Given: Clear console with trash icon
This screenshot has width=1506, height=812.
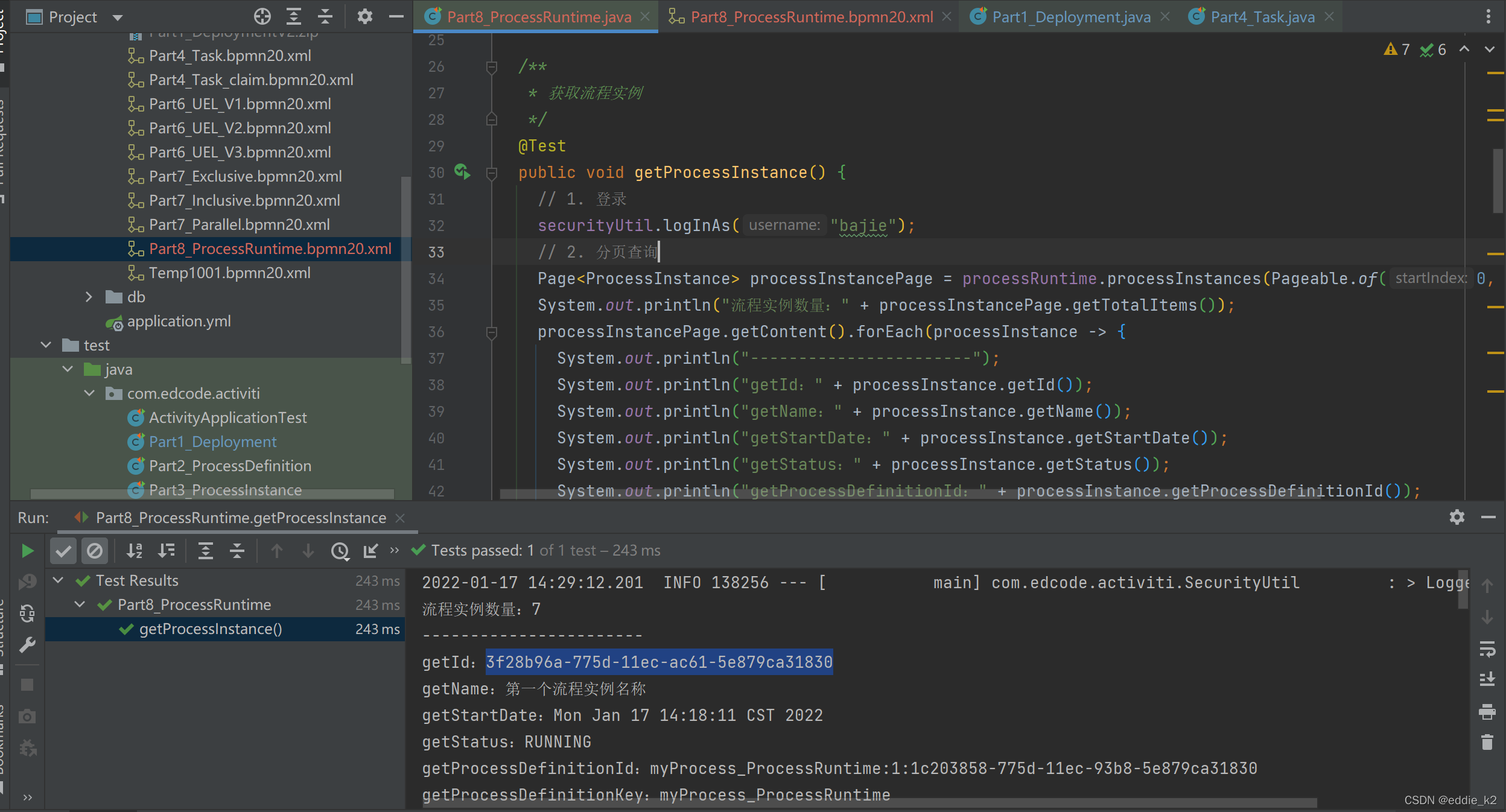Looking at the screenshot, I should [x=1487, y=743].
